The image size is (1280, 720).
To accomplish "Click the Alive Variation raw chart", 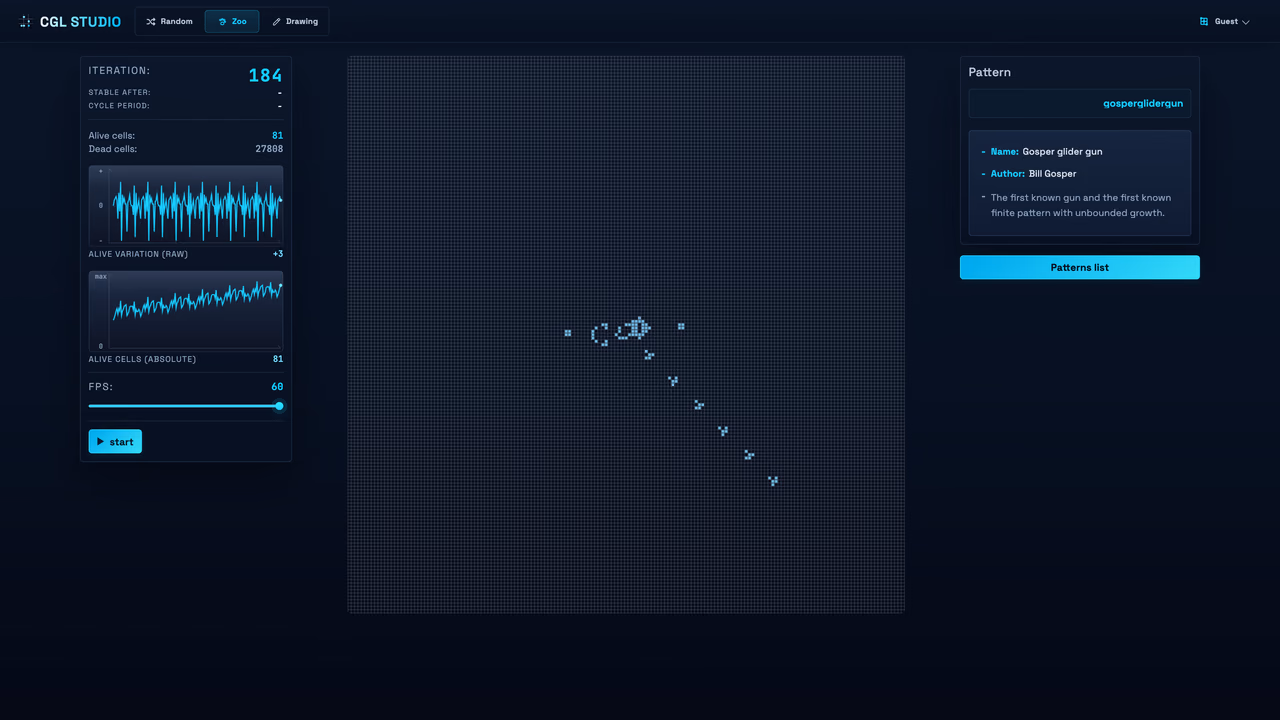I will 186,205.
